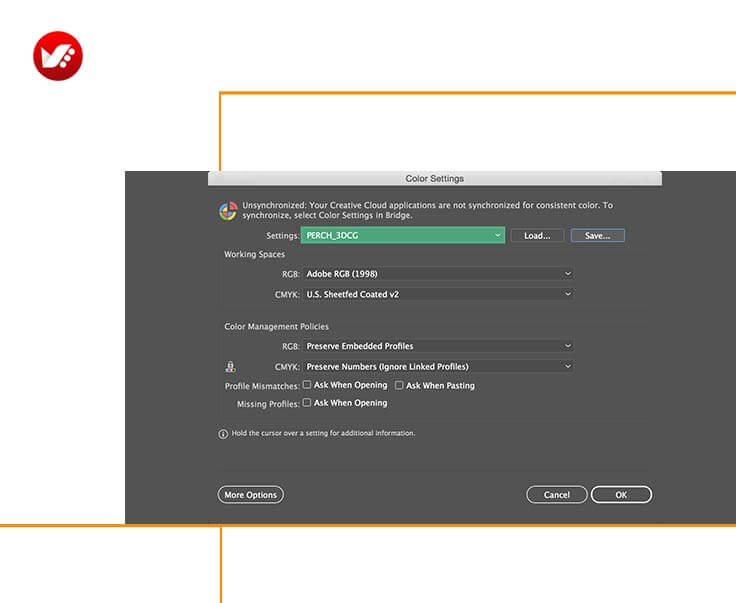Click the Color Settings title bar
Image resolution: width=736 pixels, height=603 pixels.
(x=435, y=178)
